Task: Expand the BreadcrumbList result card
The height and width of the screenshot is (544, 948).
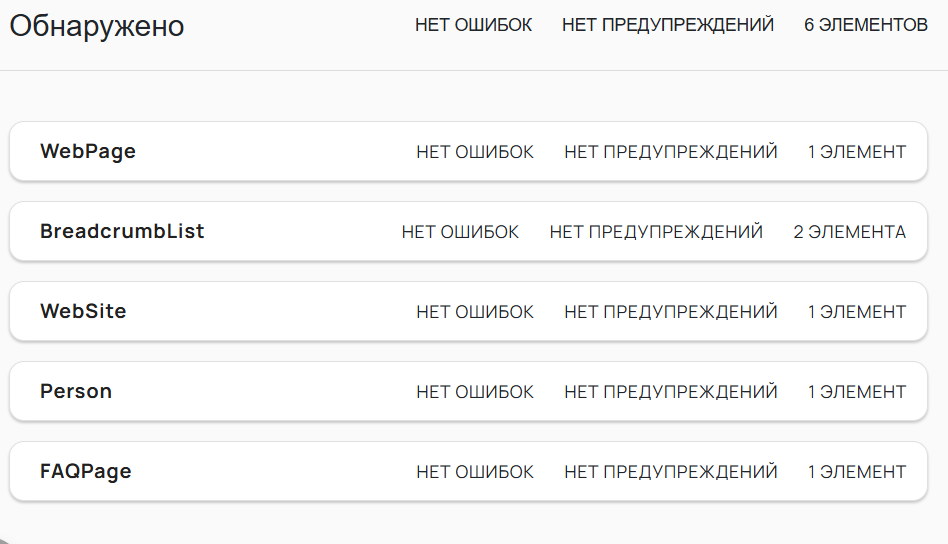Action: (x=290, y=232)
